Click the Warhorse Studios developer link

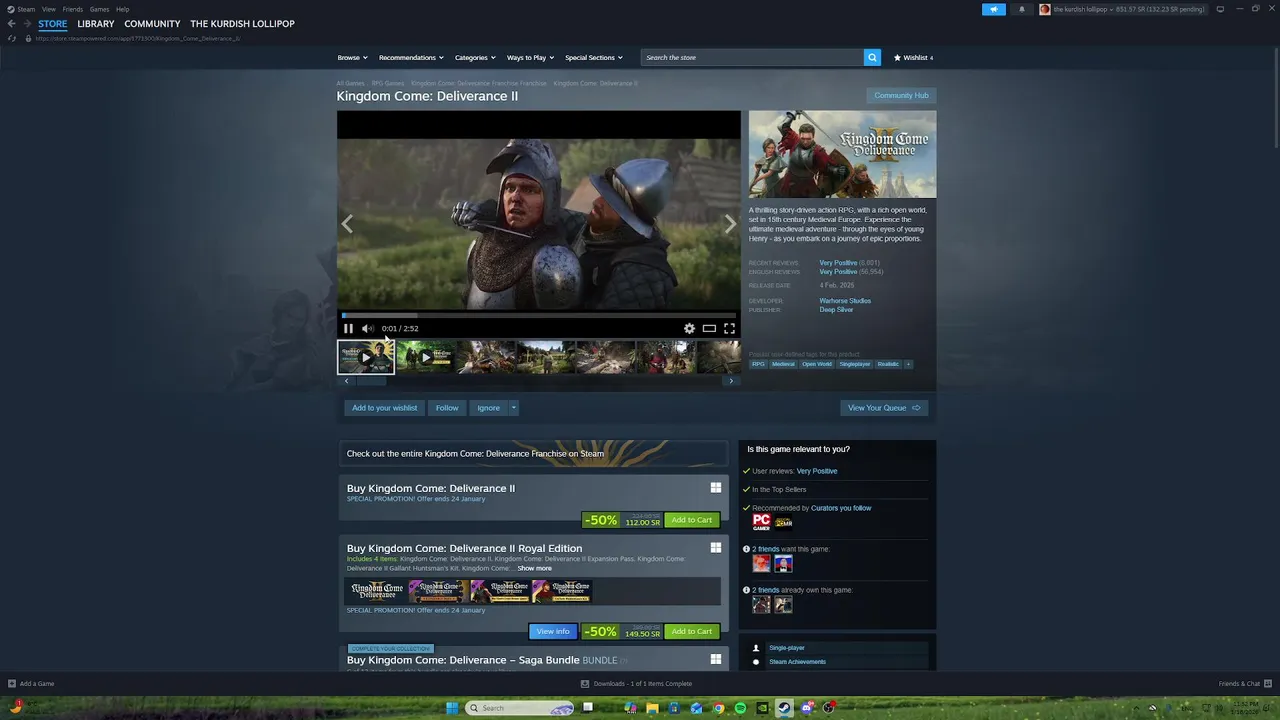tap(845, 301)
